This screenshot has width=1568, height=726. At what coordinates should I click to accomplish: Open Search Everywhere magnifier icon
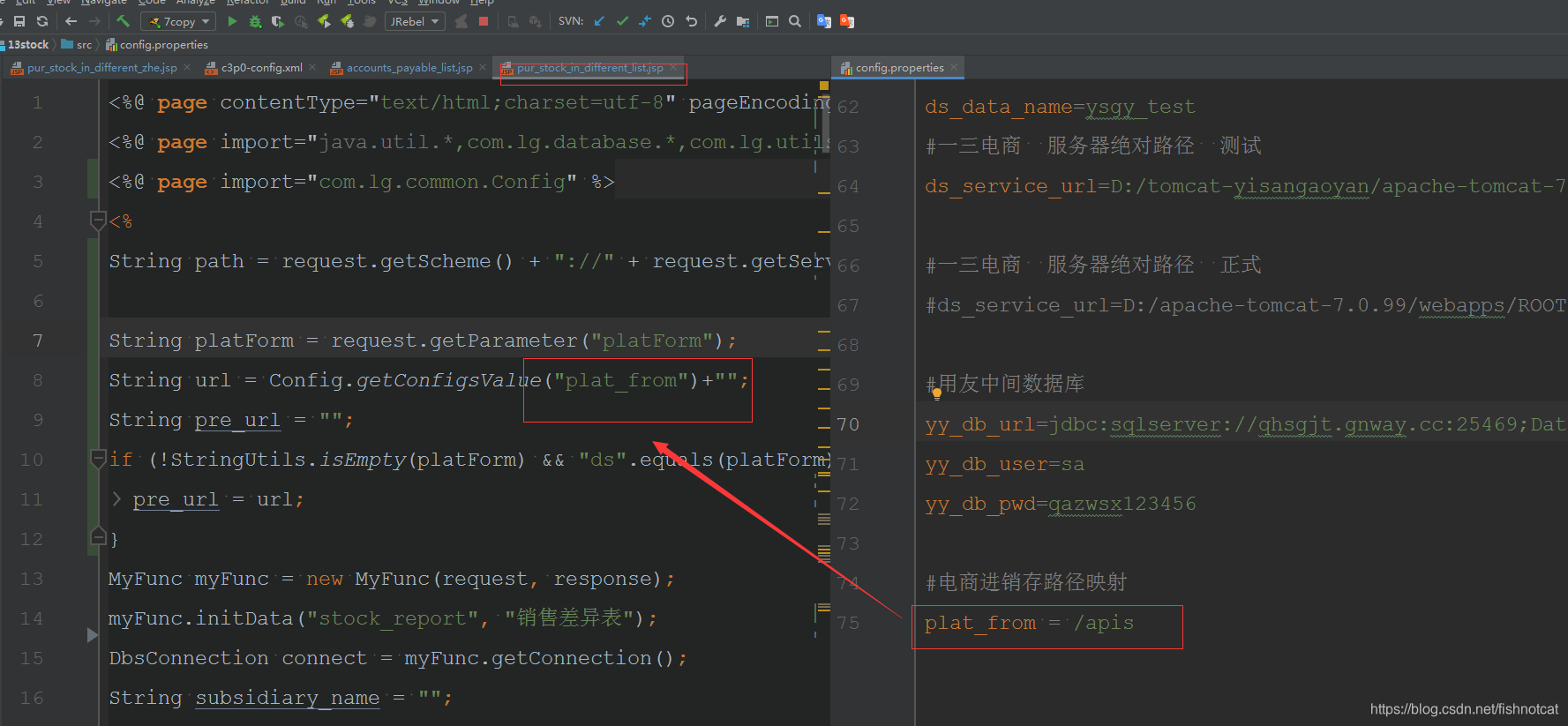(795, 21)
